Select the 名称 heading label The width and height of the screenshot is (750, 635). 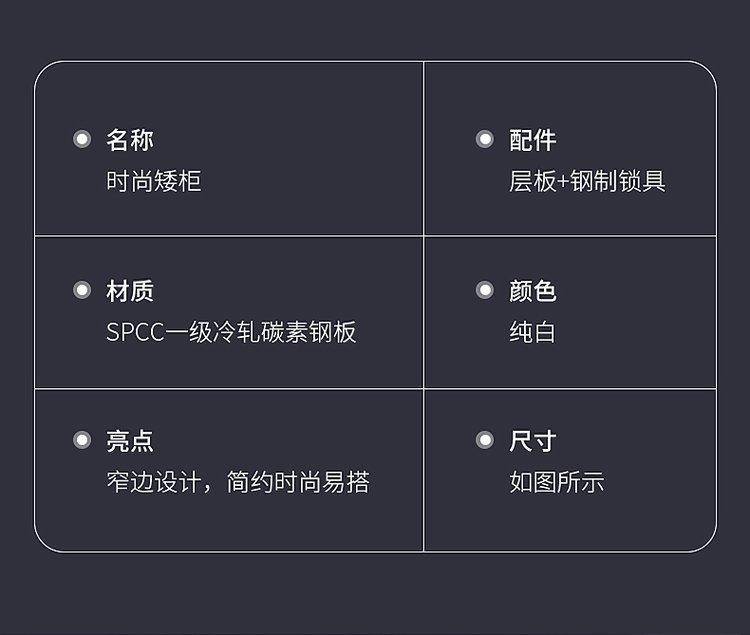pyautogui.click(x=130, y=140)
